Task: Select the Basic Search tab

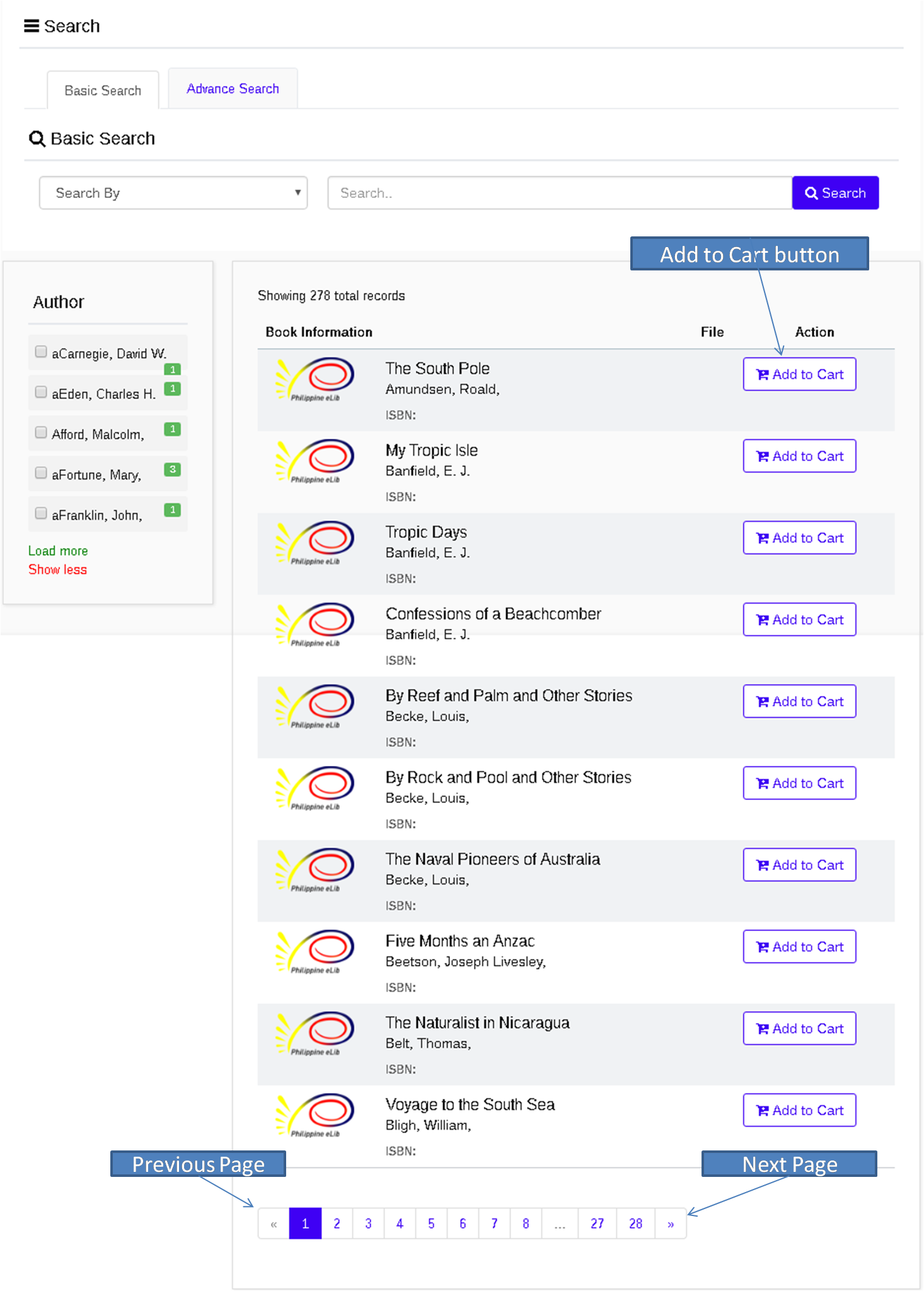Action: click(x=103, y=91)
